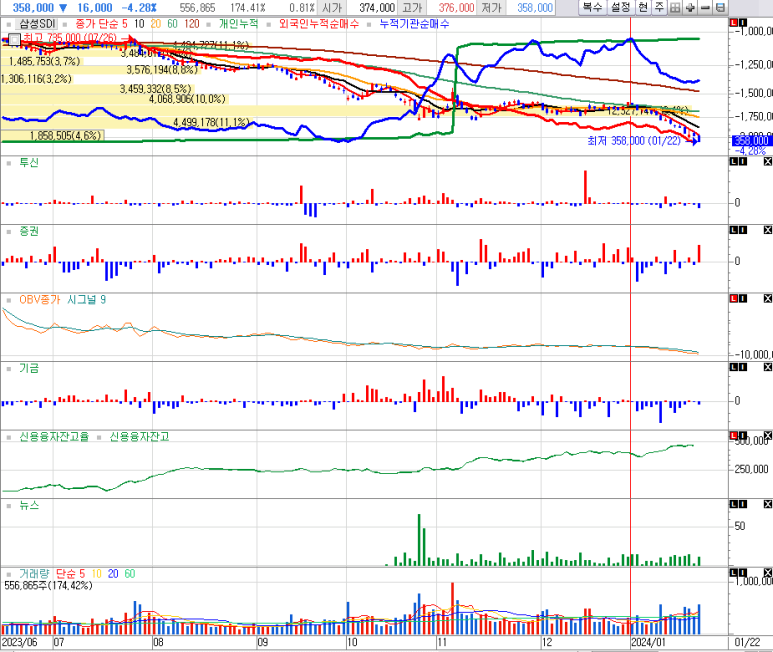
Task: Click the plus zoom-in icon in top toolbar
Action: (690, 7)
